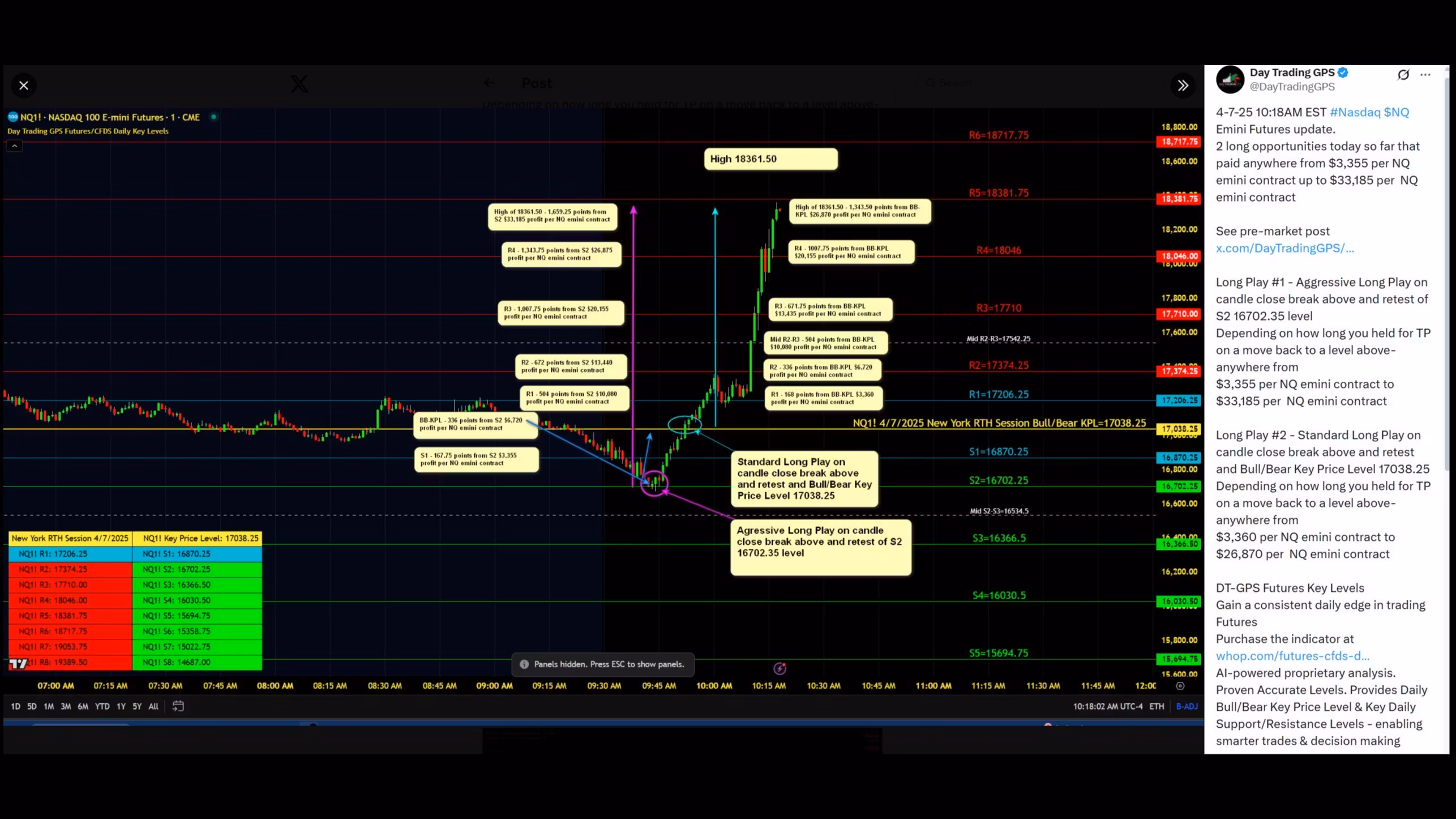The height and width of the screenshot is (819, 1456).
Task: Click the Go to date calendar icon
Action: [178, 706]
